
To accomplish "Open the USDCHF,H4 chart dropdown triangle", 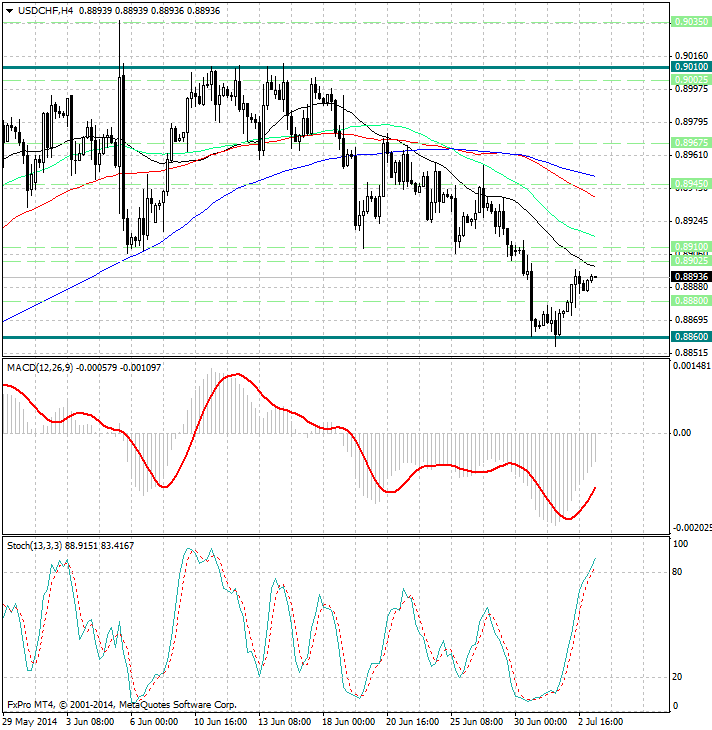I will point(9,11).
